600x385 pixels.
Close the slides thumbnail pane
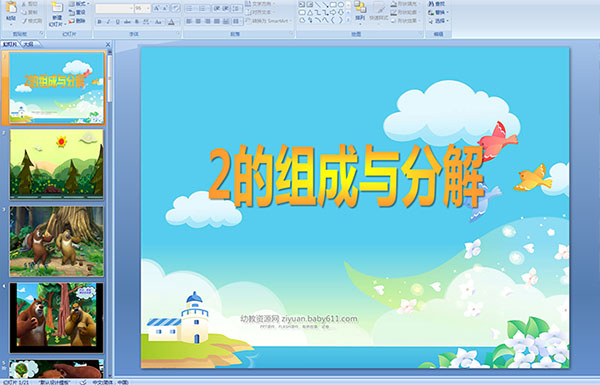108,44
